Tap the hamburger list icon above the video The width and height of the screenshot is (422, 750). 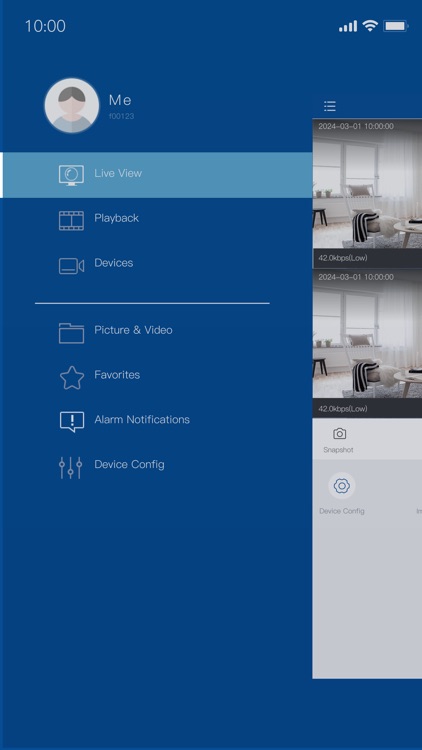(x=330, y=106)
